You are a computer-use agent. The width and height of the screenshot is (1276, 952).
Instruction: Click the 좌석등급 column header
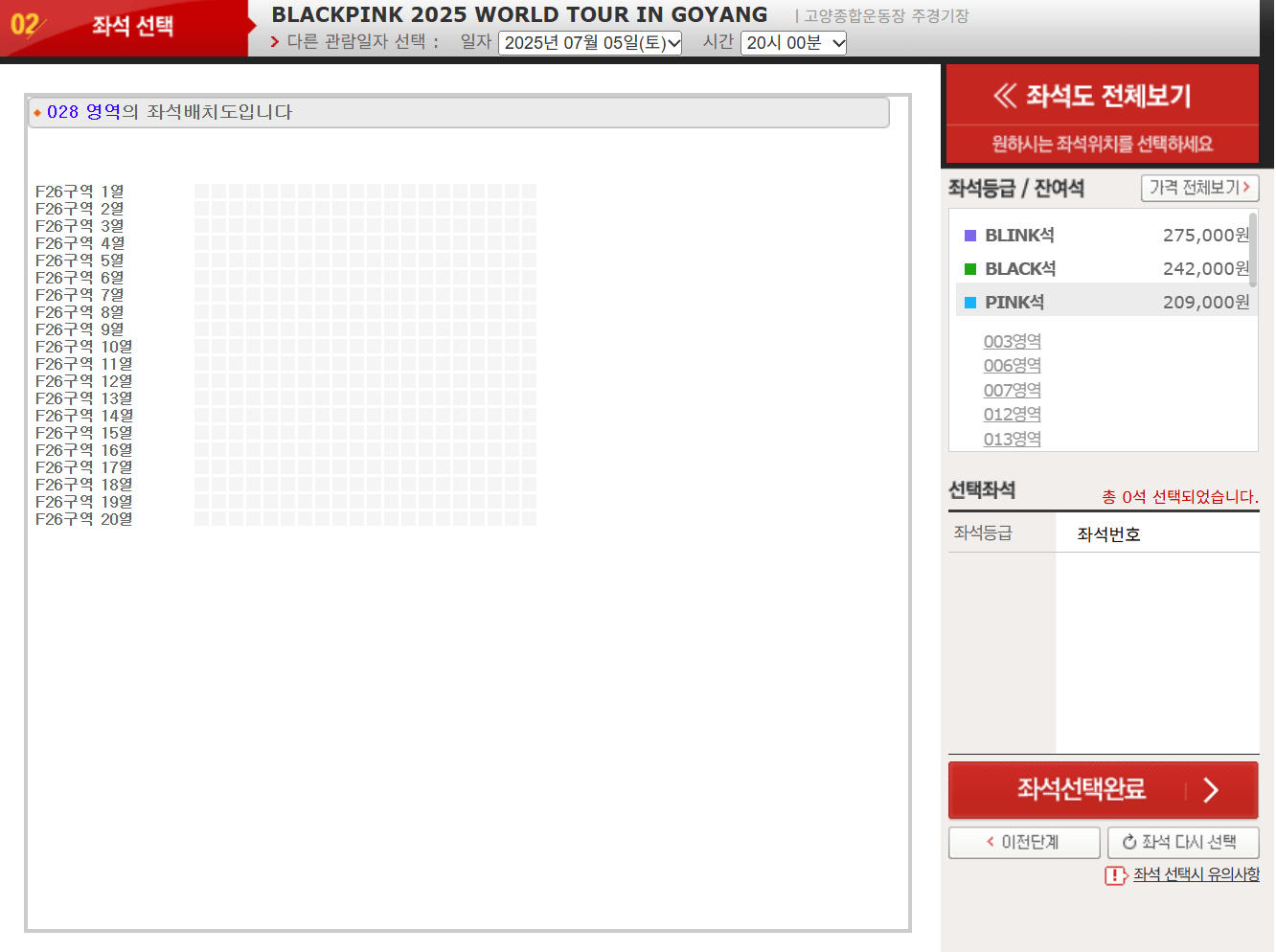click(983, 533)
